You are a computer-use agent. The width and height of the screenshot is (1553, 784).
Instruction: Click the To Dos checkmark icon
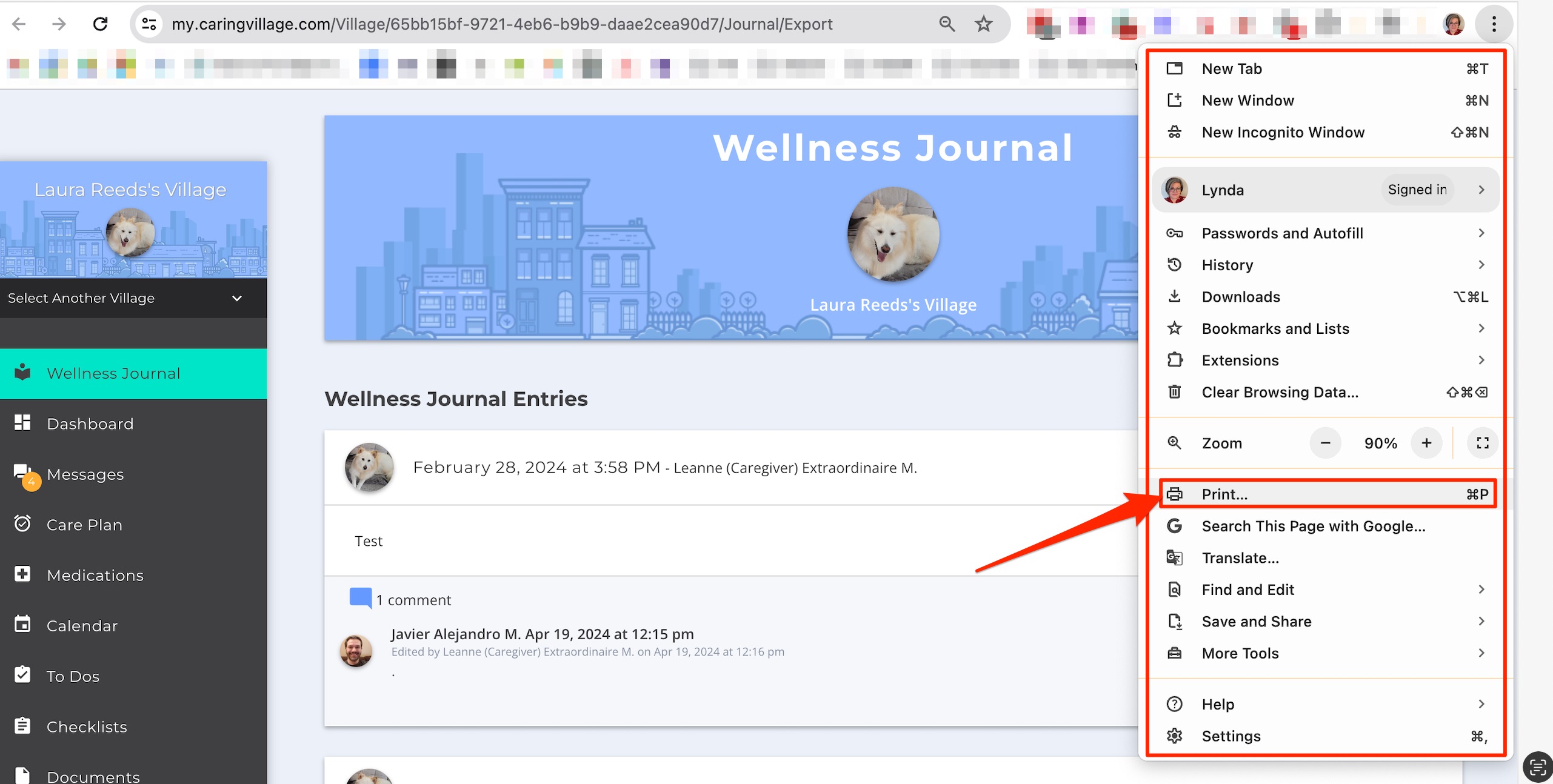22,674
